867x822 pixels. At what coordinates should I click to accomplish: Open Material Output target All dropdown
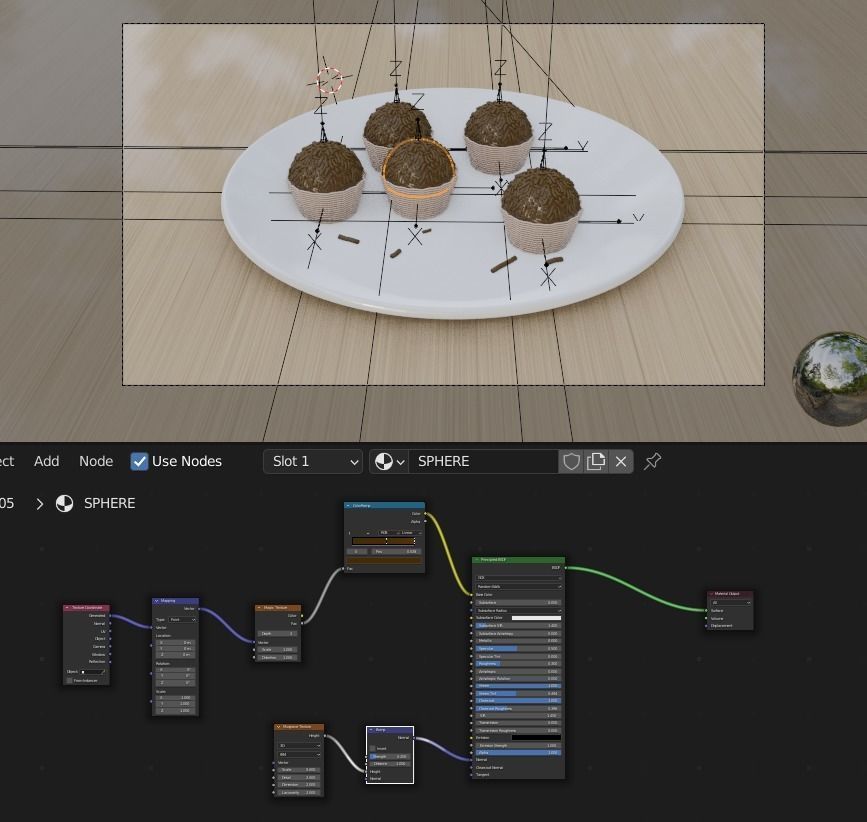click(731, 603)
